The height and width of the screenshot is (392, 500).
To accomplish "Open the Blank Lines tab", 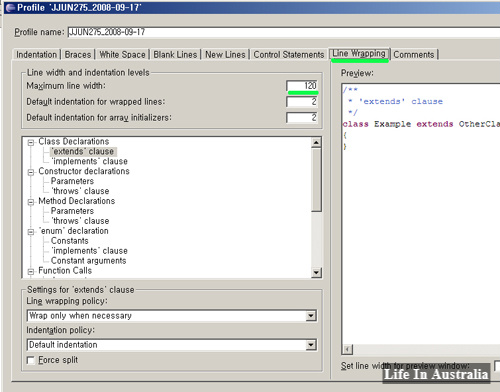I will 175,54.
